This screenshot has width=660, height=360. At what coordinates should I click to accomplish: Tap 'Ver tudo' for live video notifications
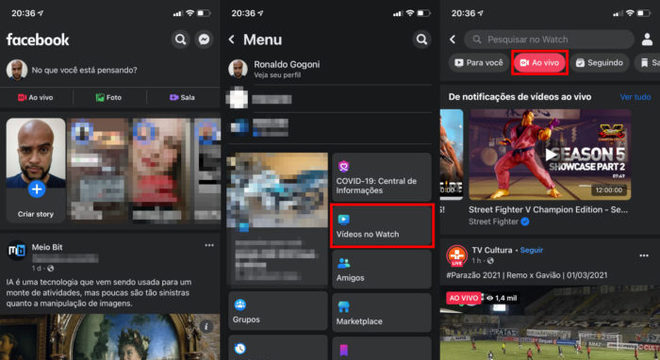pyautogui.click(x=635, y=97)
